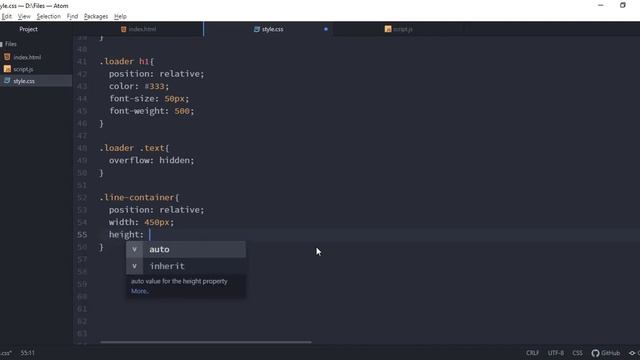Open index.html in the tree view

point(27,57)
